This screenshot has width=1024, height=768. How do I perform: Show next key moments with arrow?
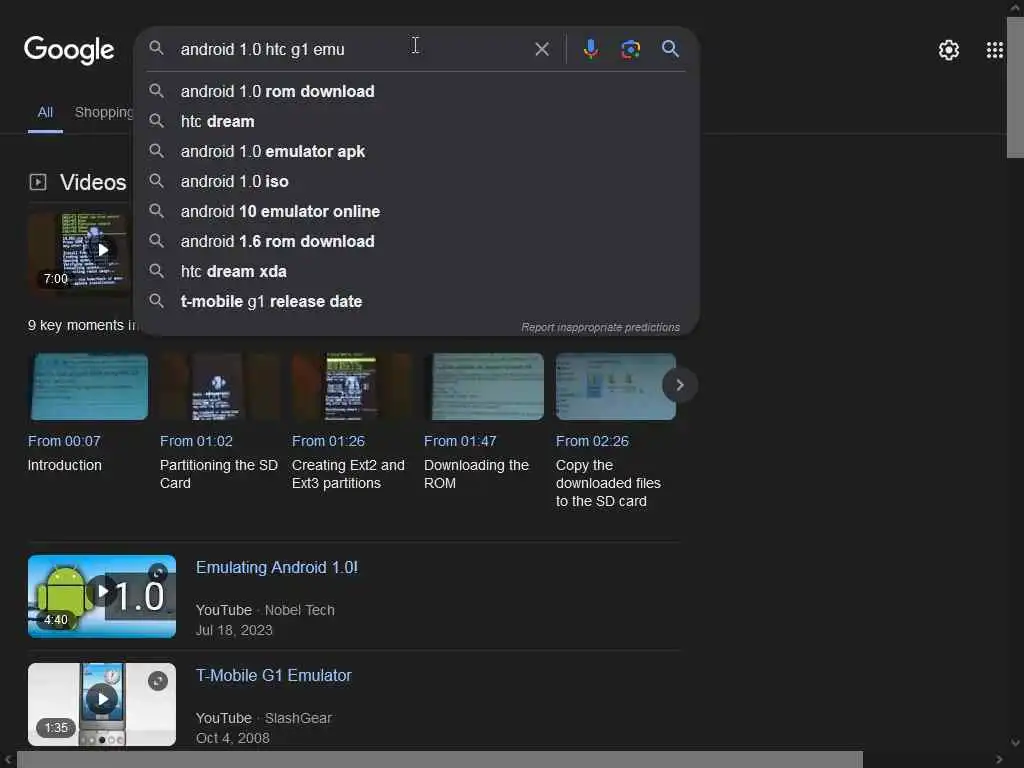tap(679, 385)
